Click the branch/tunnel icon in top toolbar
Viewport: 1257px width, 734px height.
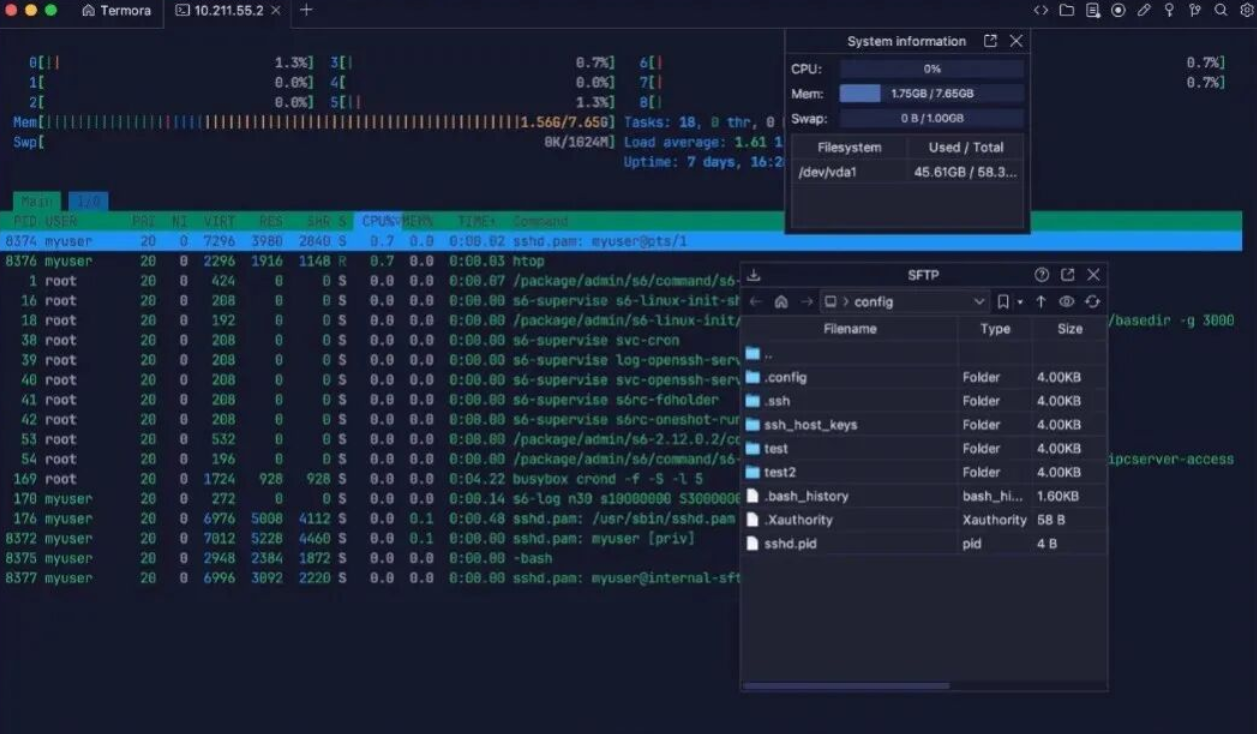tap(1195, 10)
